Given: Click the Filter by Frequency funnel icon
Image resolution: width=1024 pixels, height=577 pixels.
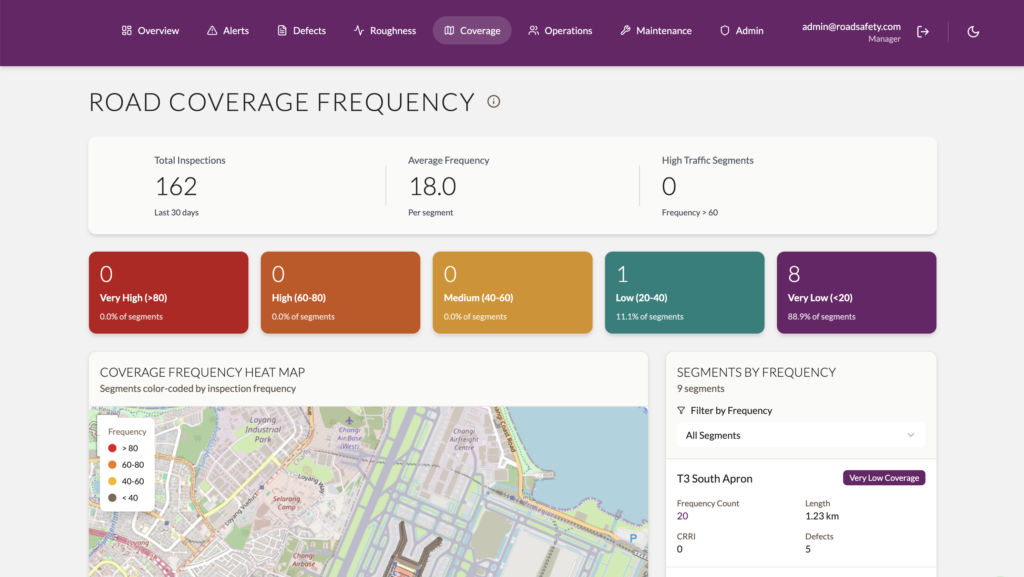Looking at the screenshot, I should tap(681, 411).
